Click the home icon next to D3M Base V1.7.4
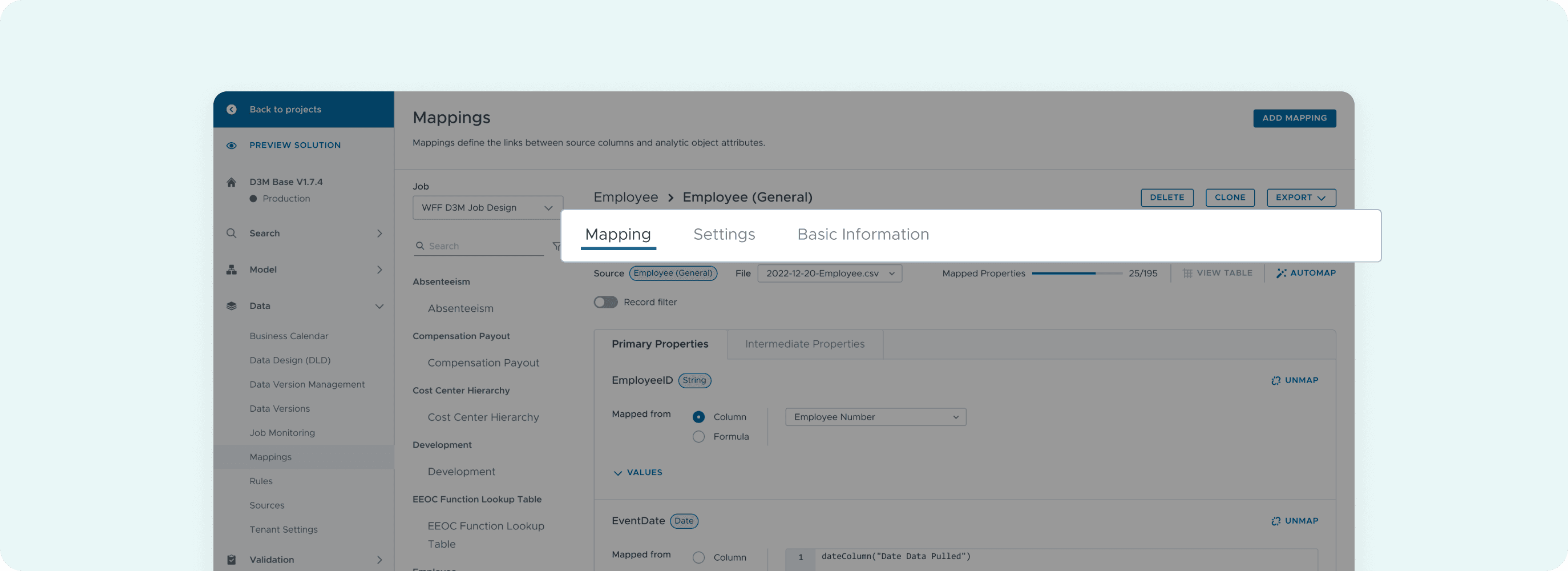This screenshot has width=1568, height=571. 231,182
